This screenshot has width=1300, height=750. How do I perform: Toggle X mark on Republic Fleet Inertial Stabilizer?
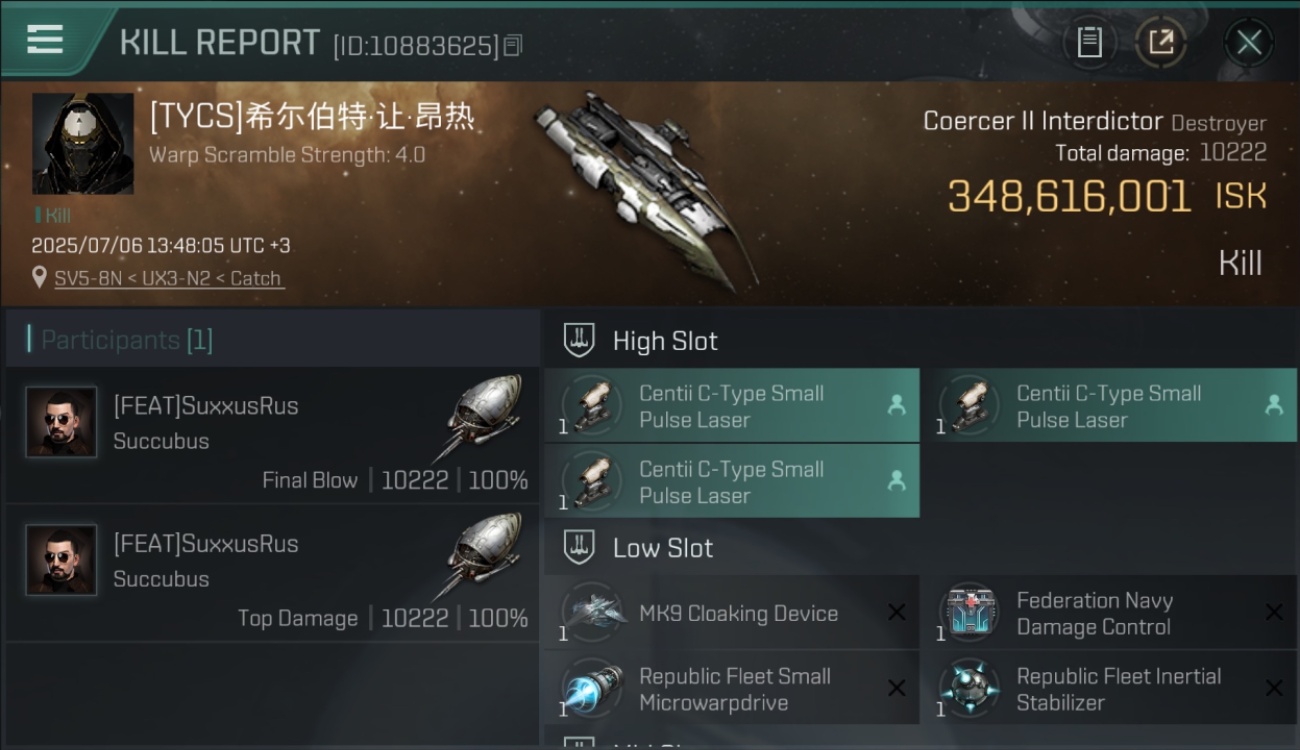[x=1273, y=688]
